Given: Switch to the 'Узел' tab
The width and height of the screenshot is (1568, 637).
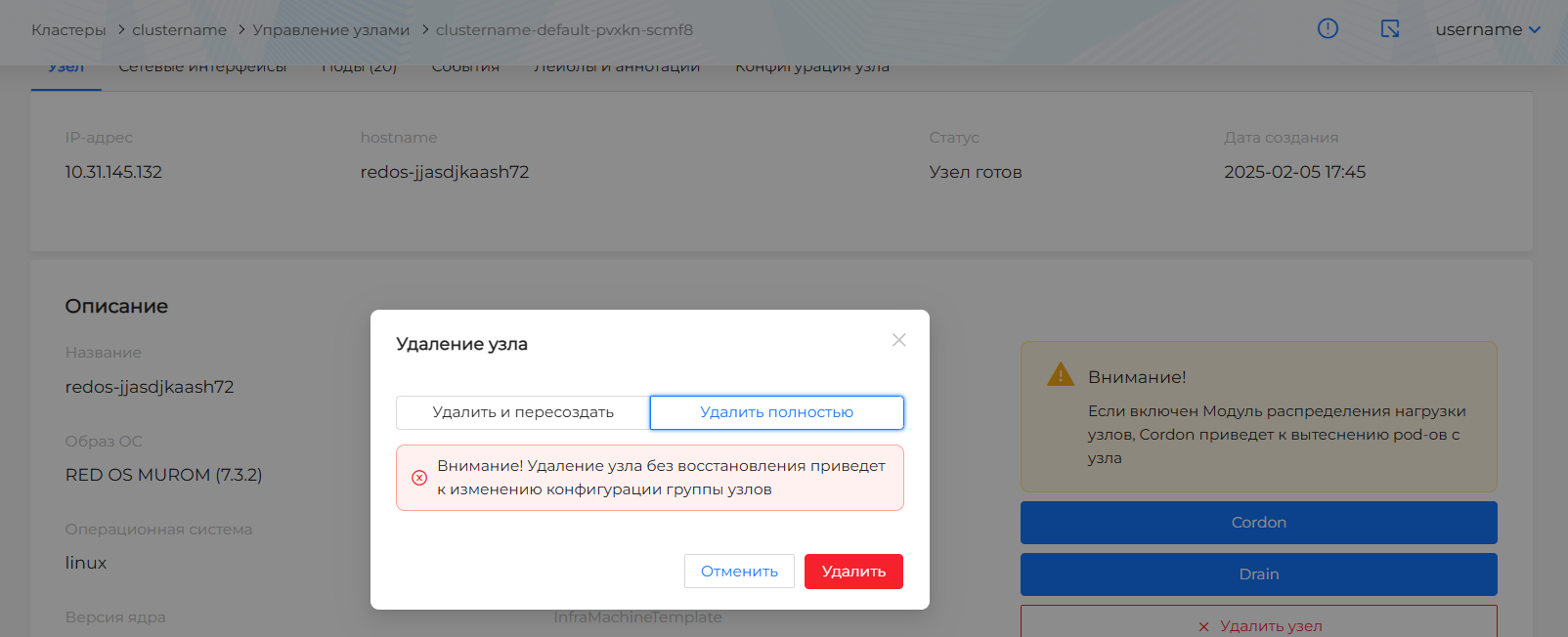Looking at the screenshot, I should 66,68.
